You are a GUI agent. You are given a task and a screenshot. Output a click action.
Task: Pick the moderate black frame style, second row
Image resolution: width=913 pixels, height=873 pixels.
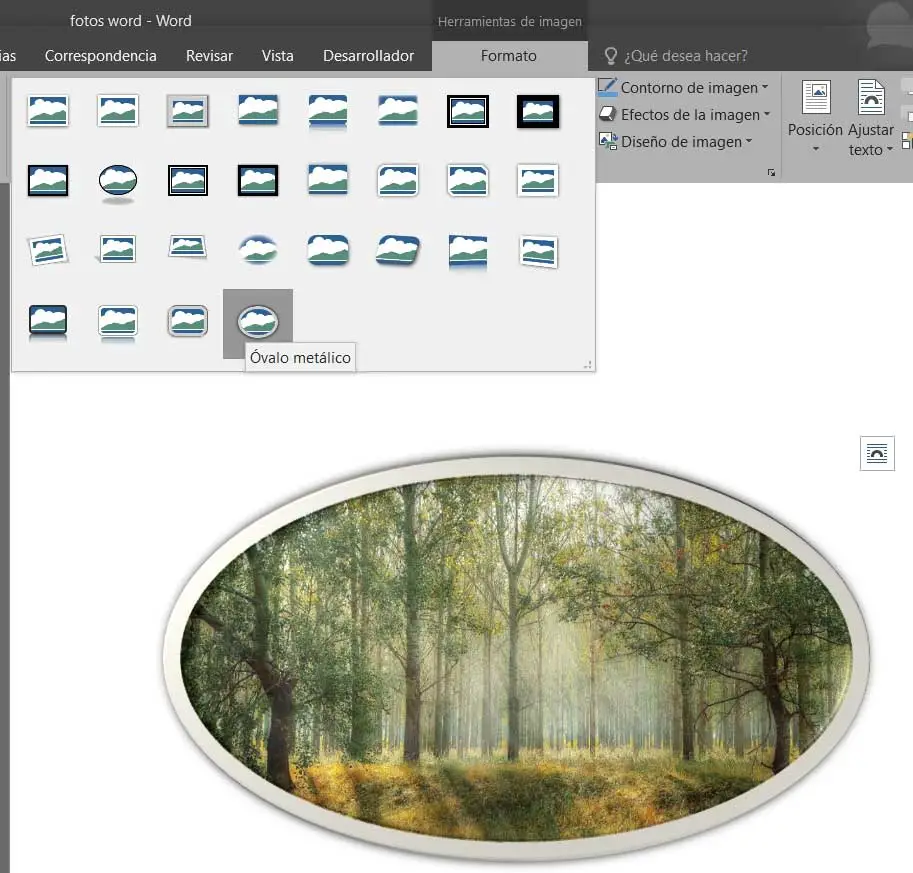258,181
